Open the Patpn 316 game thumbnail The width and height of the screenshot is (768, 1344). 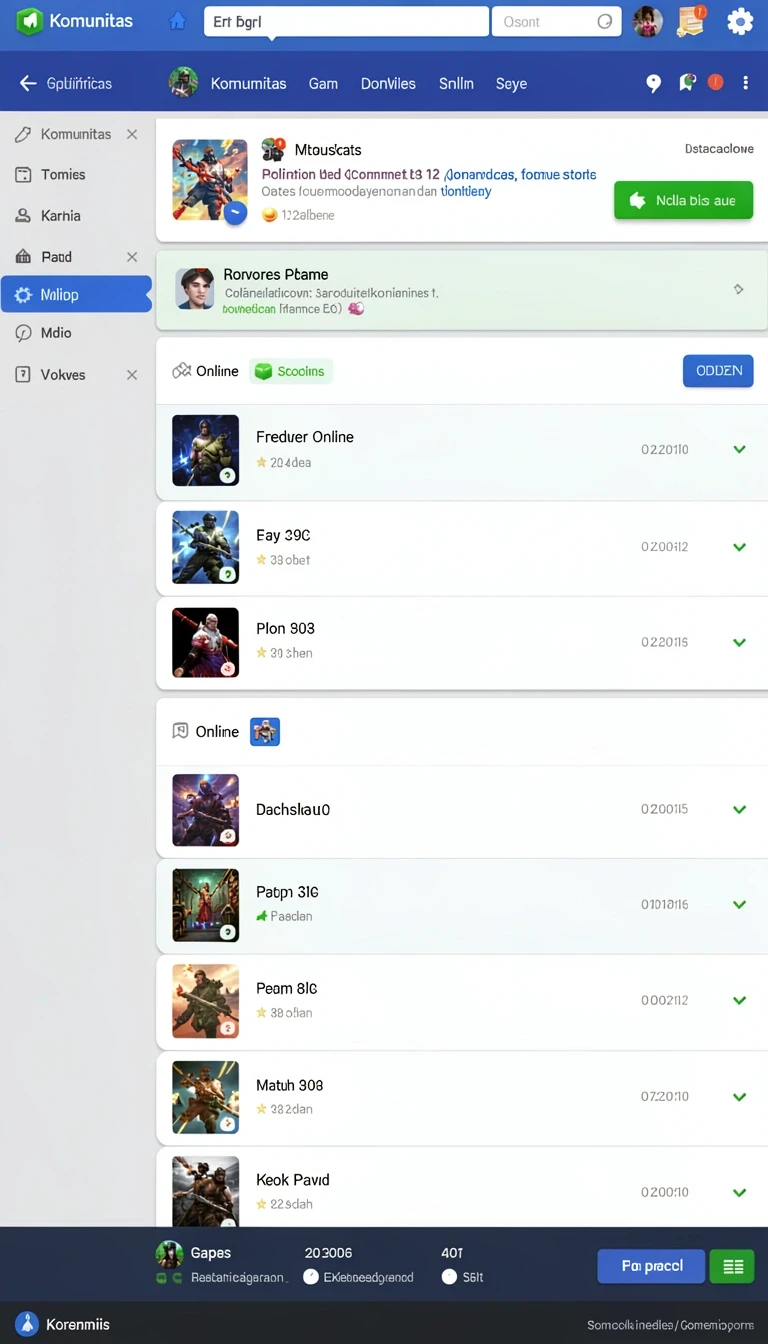(206, 905)
